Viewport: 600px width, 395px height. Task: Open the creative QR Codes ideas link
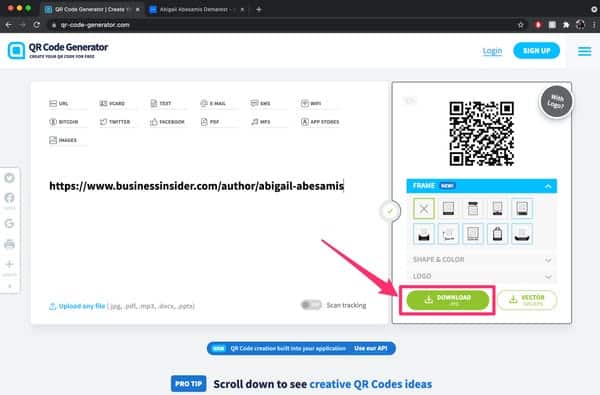tap(370, 384)
